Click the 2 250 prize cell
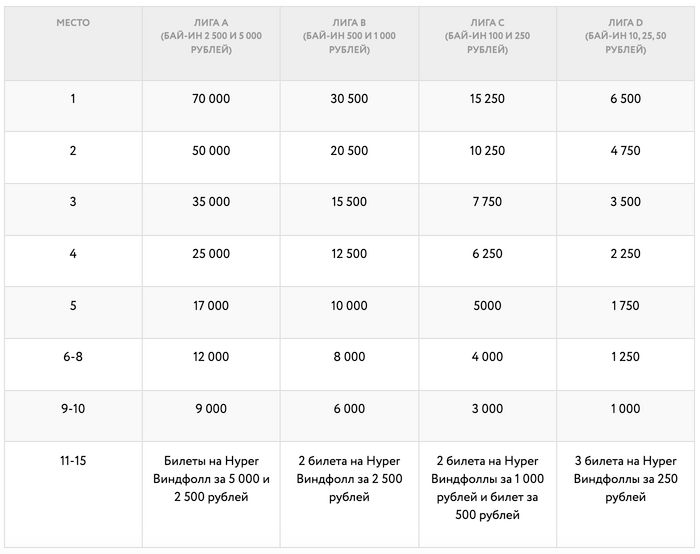700x554 pixels. click(x=624, y=254)
